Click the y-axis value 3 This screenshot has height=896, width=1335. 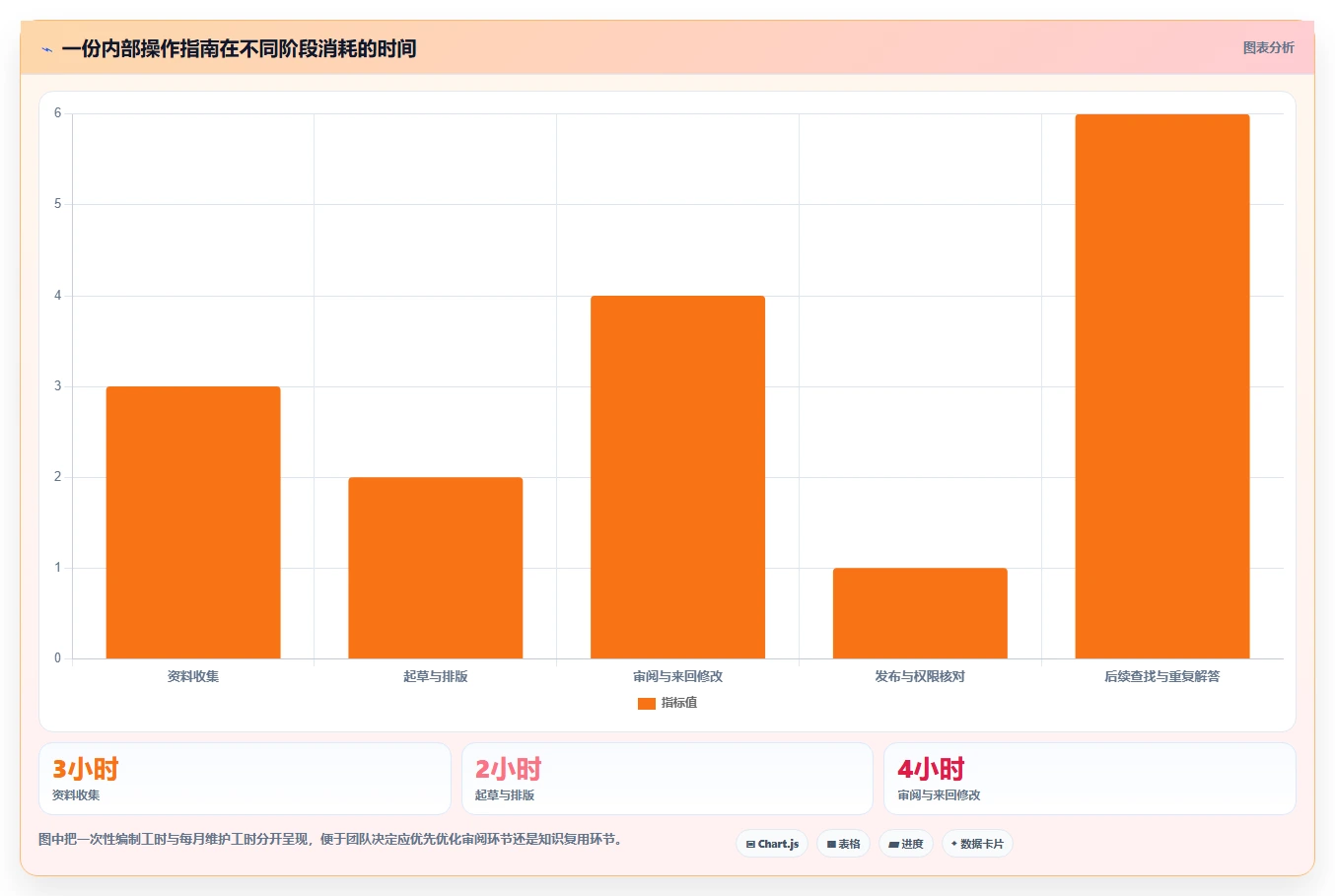[x=57, y=386]
